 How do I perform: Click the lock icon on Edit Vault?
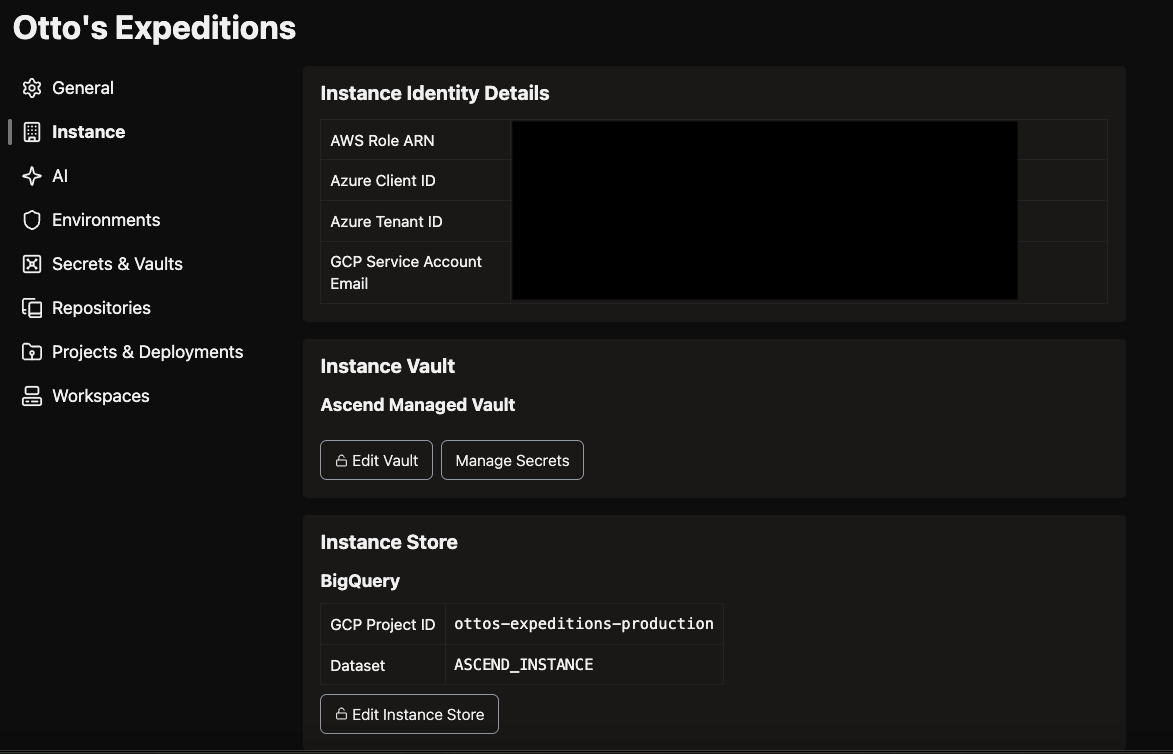(x=341, y=461)
